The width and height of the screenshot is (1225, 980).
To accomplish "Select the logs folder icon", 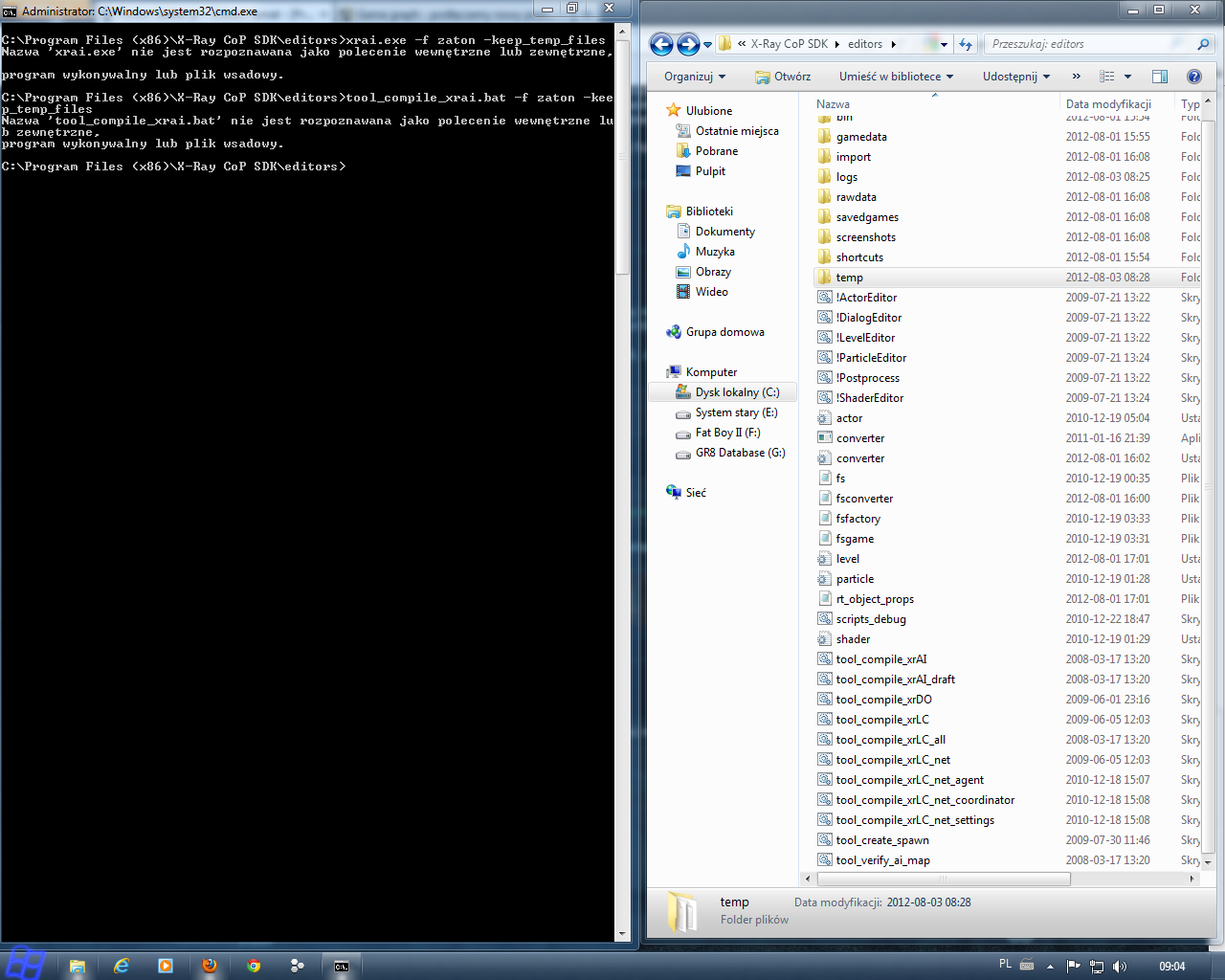I will click(x=825, y=177).
